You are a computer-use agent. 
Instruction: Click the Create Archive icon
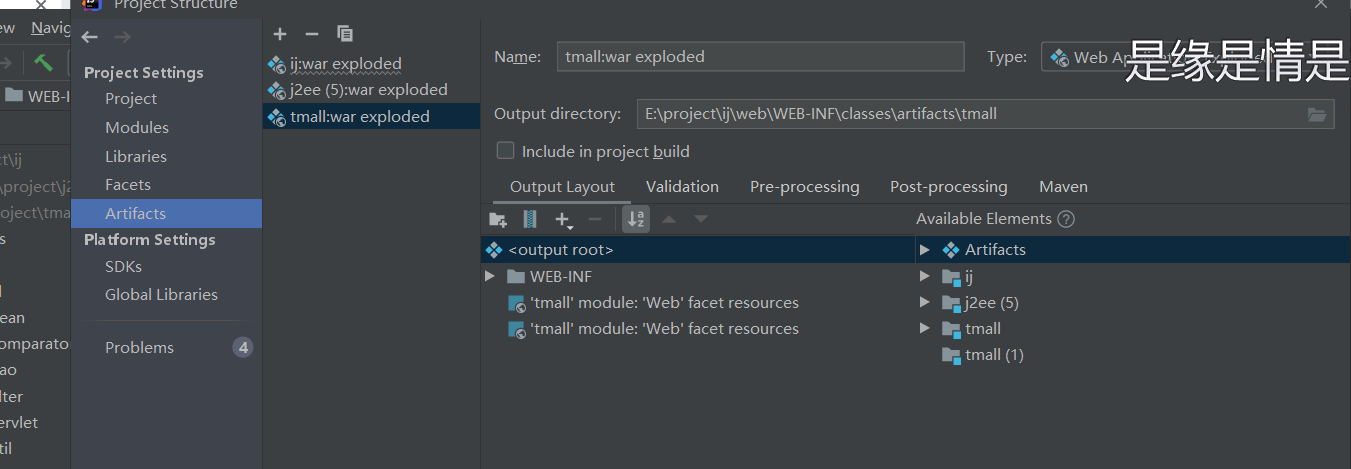[x=530, y=219]
